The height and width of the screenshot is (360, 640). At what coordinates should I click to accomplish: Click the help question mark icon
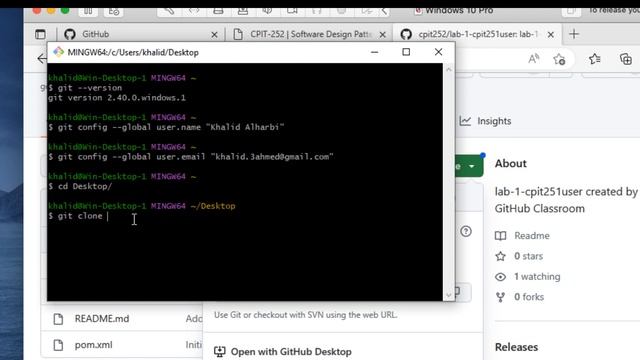click(x=466, y=231)
